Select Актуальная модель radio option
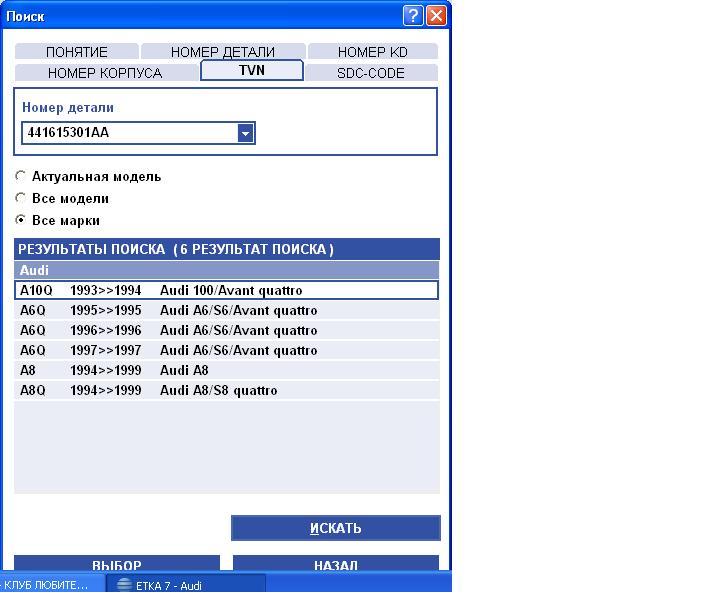Image resolution: width=717 pixels, height=592 pixels. (x=22, y=176)
